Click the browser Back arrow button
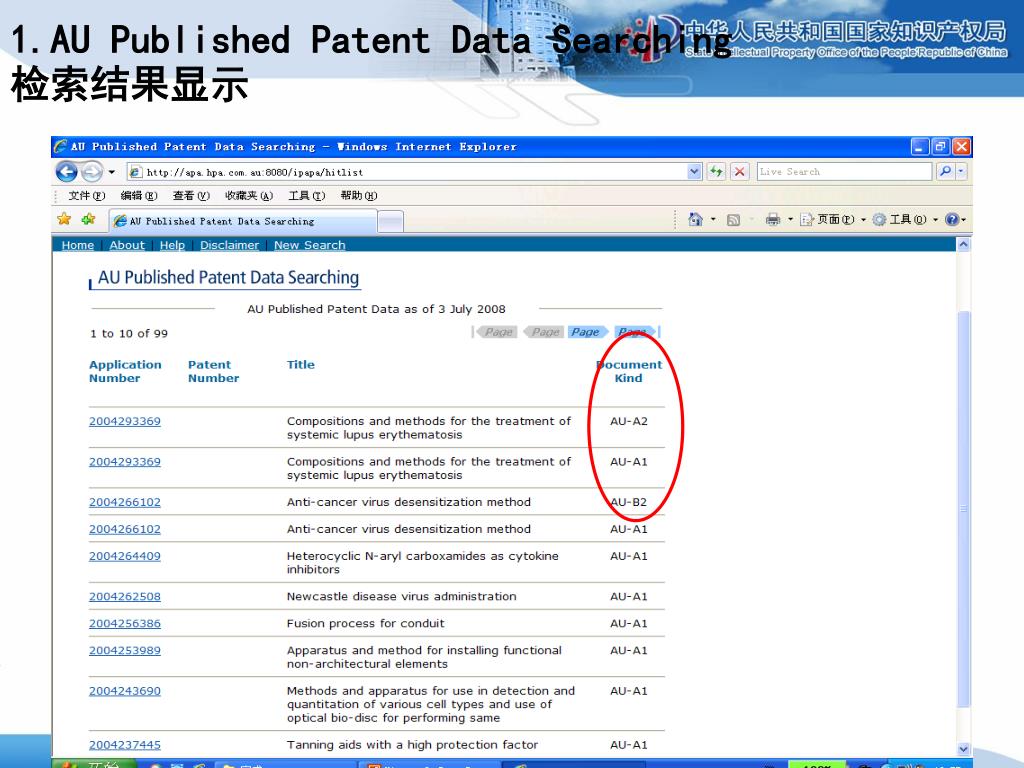The height and width of the screenshot is (768, 1024). coord(67,172)
